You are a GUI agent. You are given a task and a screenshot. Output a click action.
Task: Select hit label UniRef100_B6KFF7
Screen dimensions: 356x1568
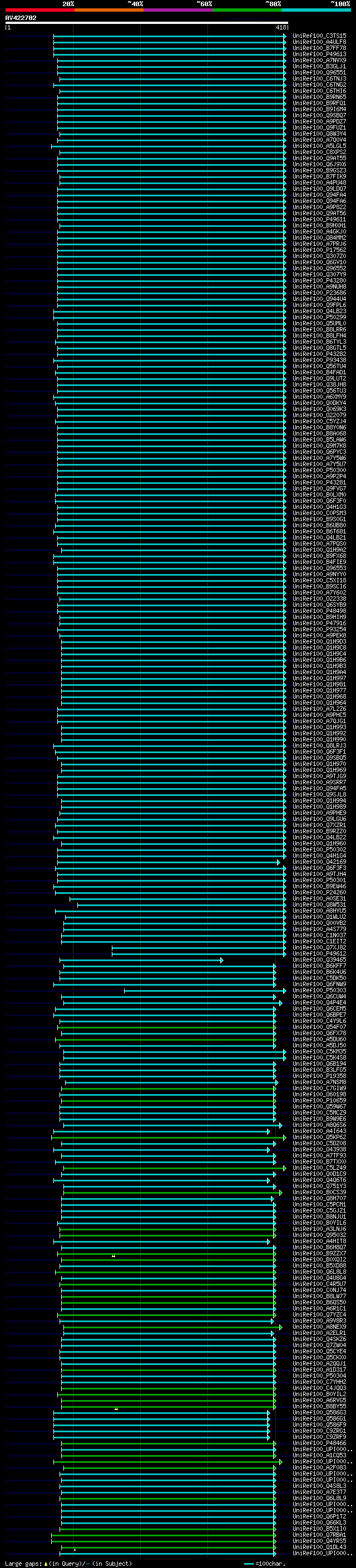point(319,966)
